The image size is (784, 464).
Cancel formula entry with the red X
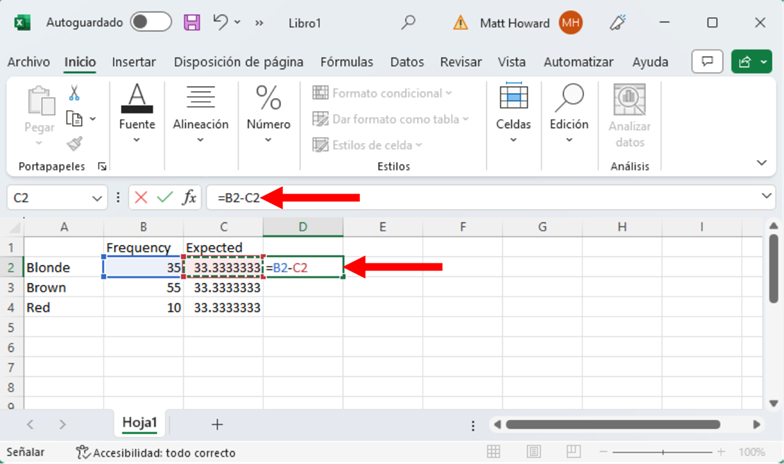coord(141,198)
